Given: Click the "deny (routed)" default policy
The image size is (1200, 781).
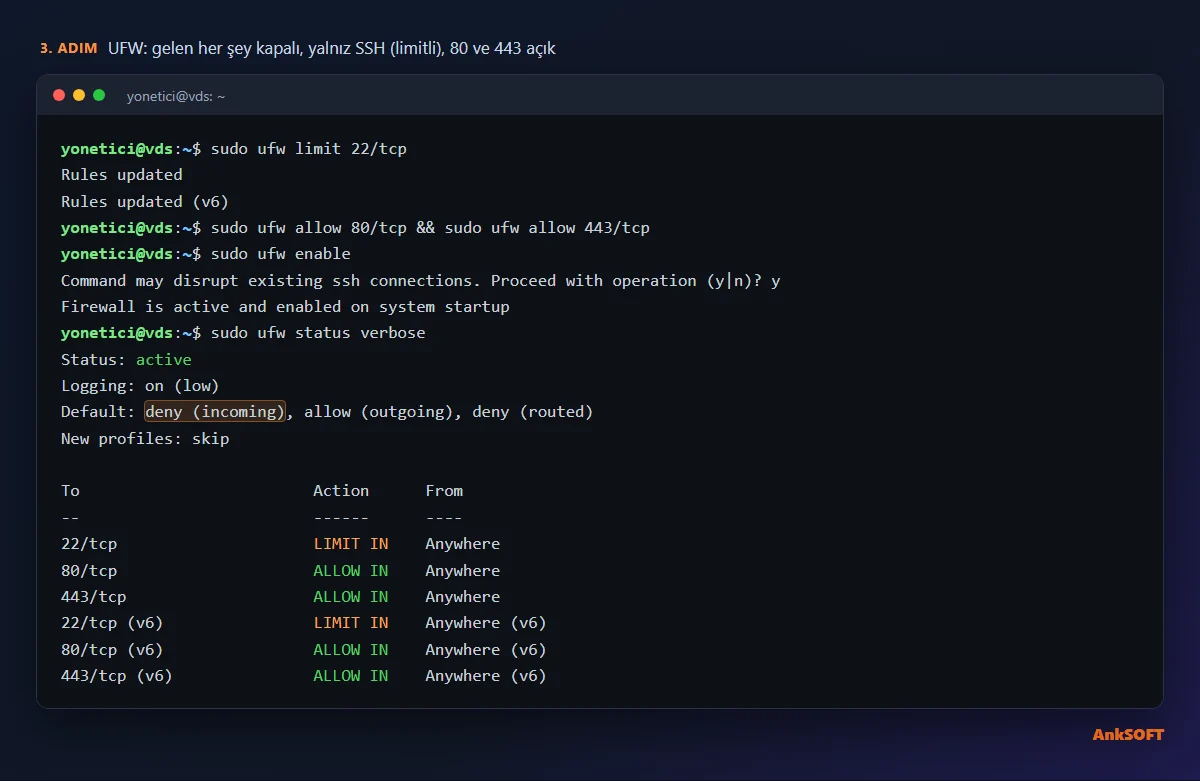Looking at the screenshot, I should 533,412.
